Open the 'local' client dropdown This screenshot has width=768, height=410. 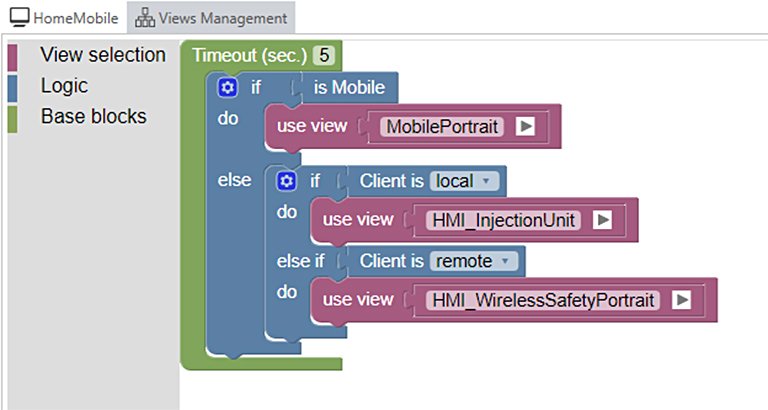point(464,181)
